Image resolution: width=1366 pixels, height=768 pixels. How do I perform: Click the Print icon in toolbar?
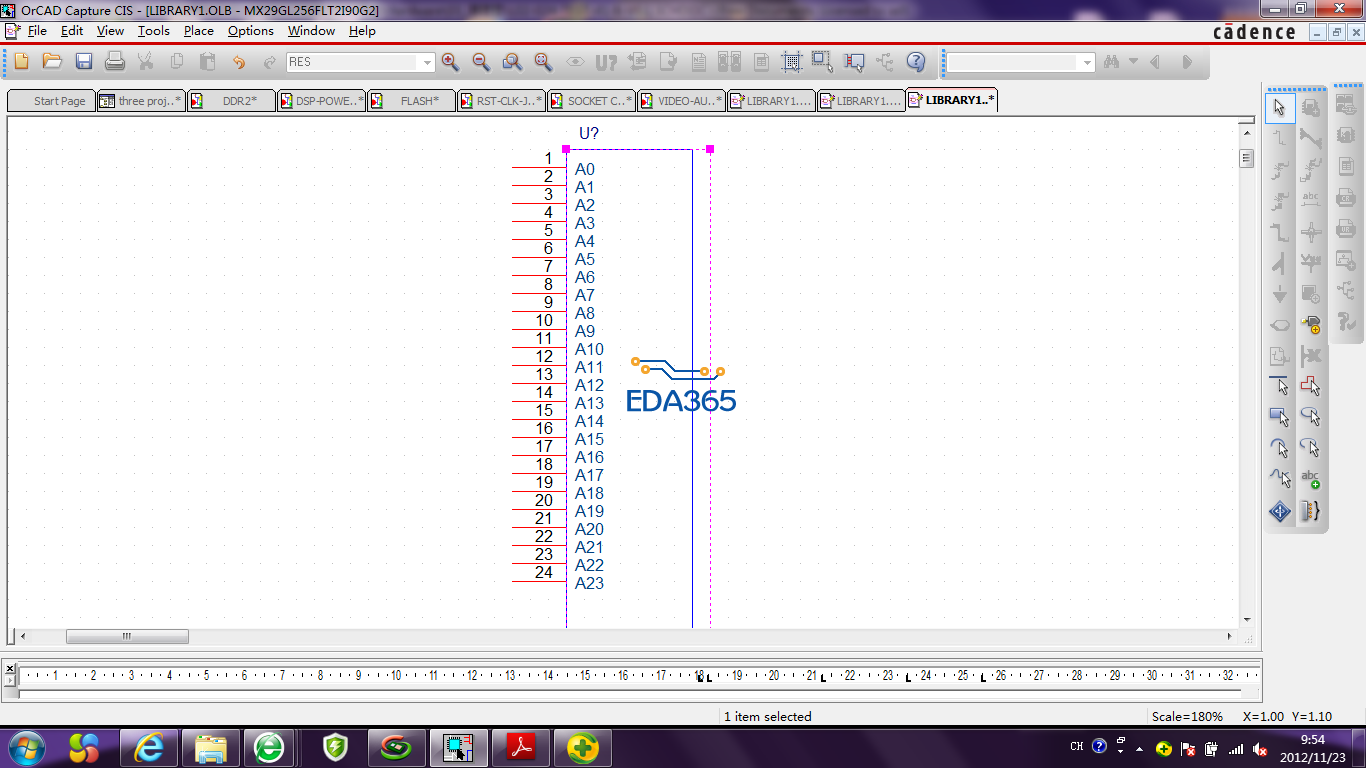115,62
